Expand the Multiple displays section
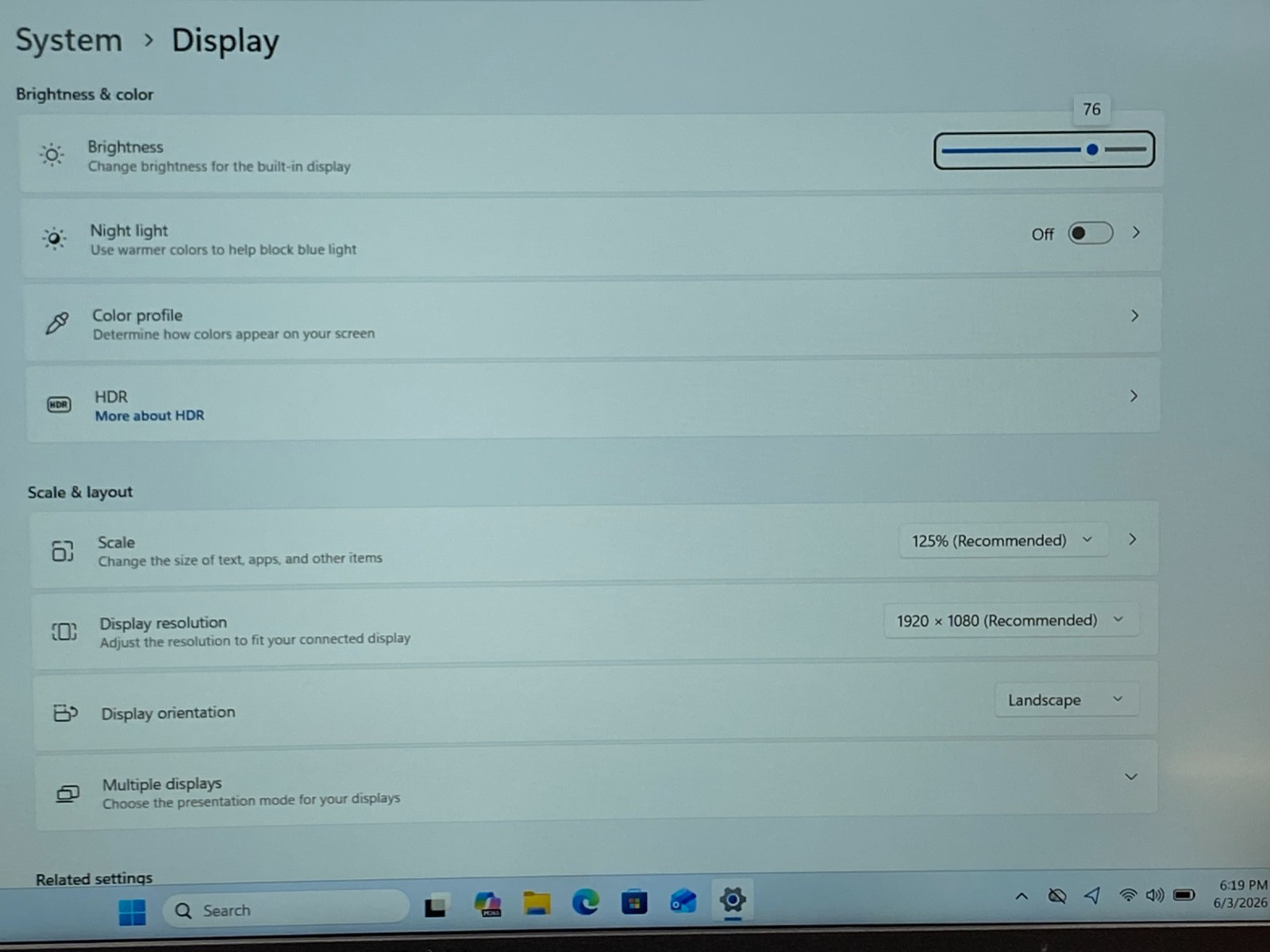This screenshot has width=1270, height=952. pyautogui.click(x=1131, y=777)
